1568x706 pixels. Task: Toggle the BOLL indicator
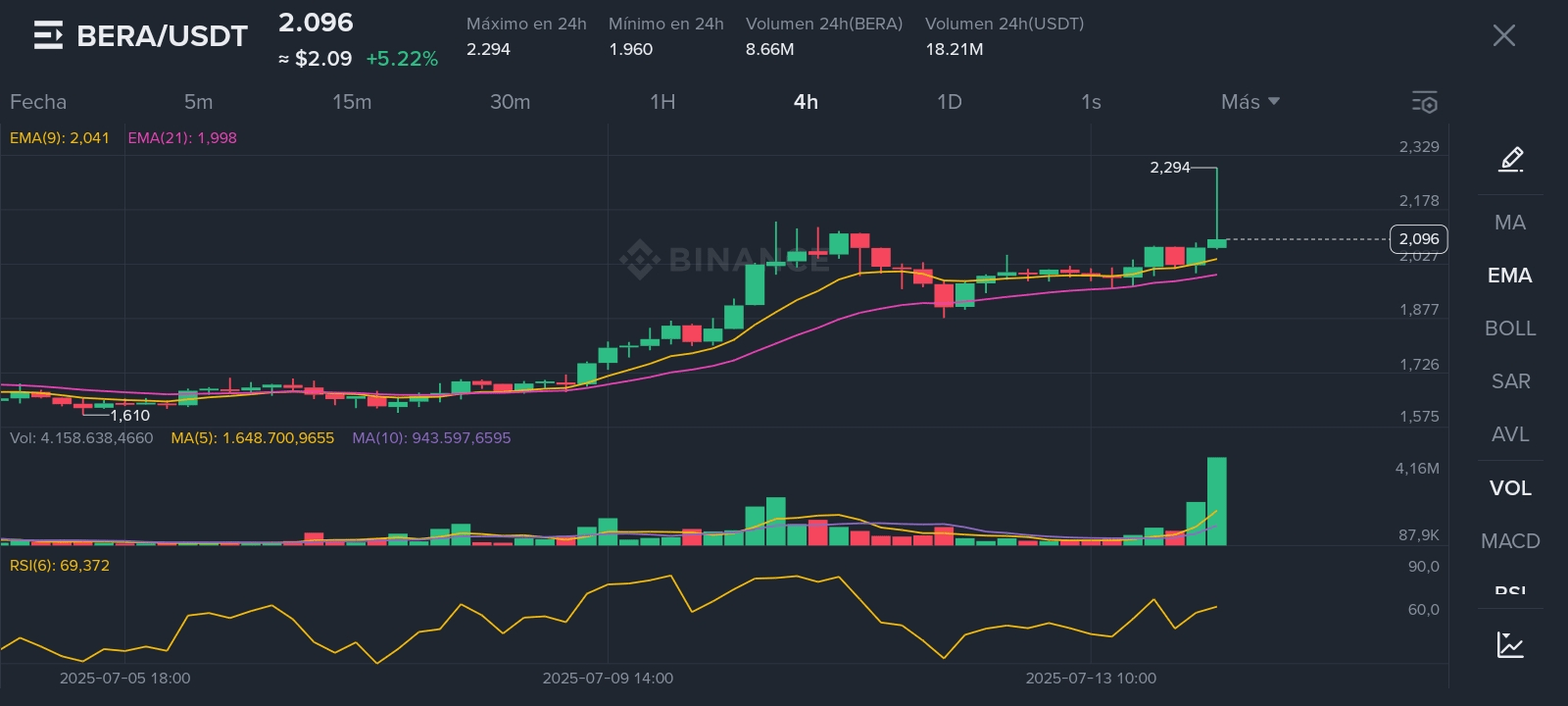click(x=1510, y=328)
